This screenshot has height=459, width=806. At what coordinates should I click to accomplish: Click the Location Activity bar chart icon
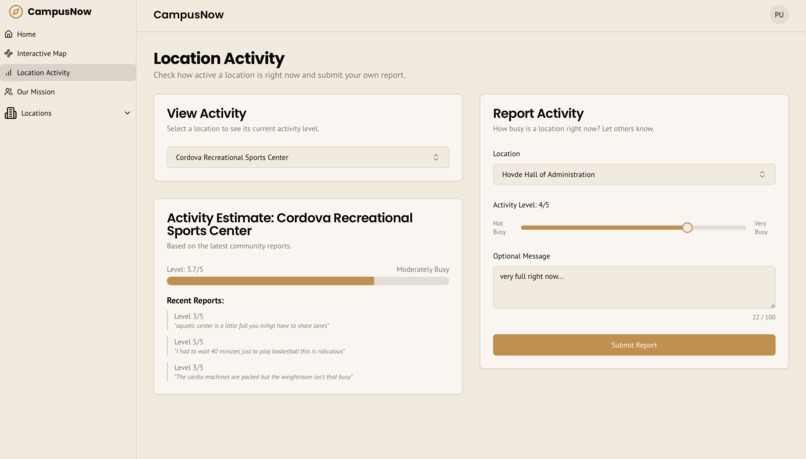(8, 72)
